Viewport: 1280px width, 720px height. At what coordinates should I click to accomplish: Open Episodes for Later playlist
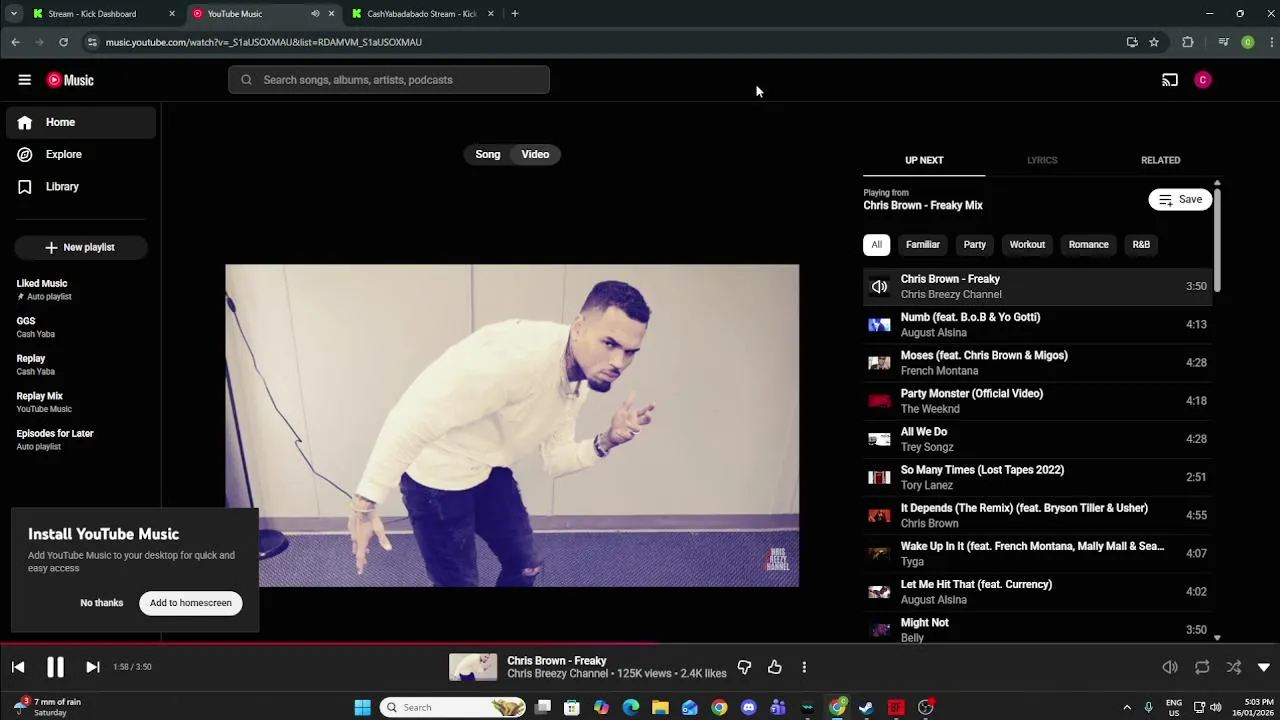(x=81, y=439)
